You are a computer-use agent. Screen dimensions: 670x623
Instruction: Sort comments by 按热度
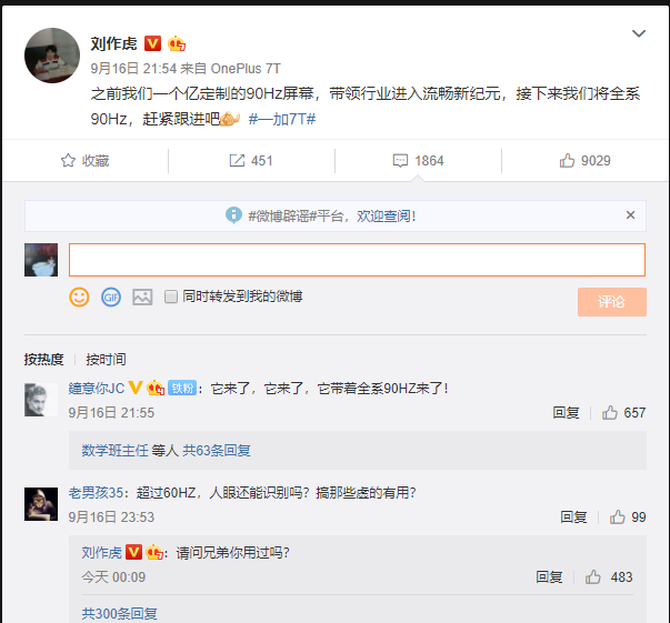44,359
